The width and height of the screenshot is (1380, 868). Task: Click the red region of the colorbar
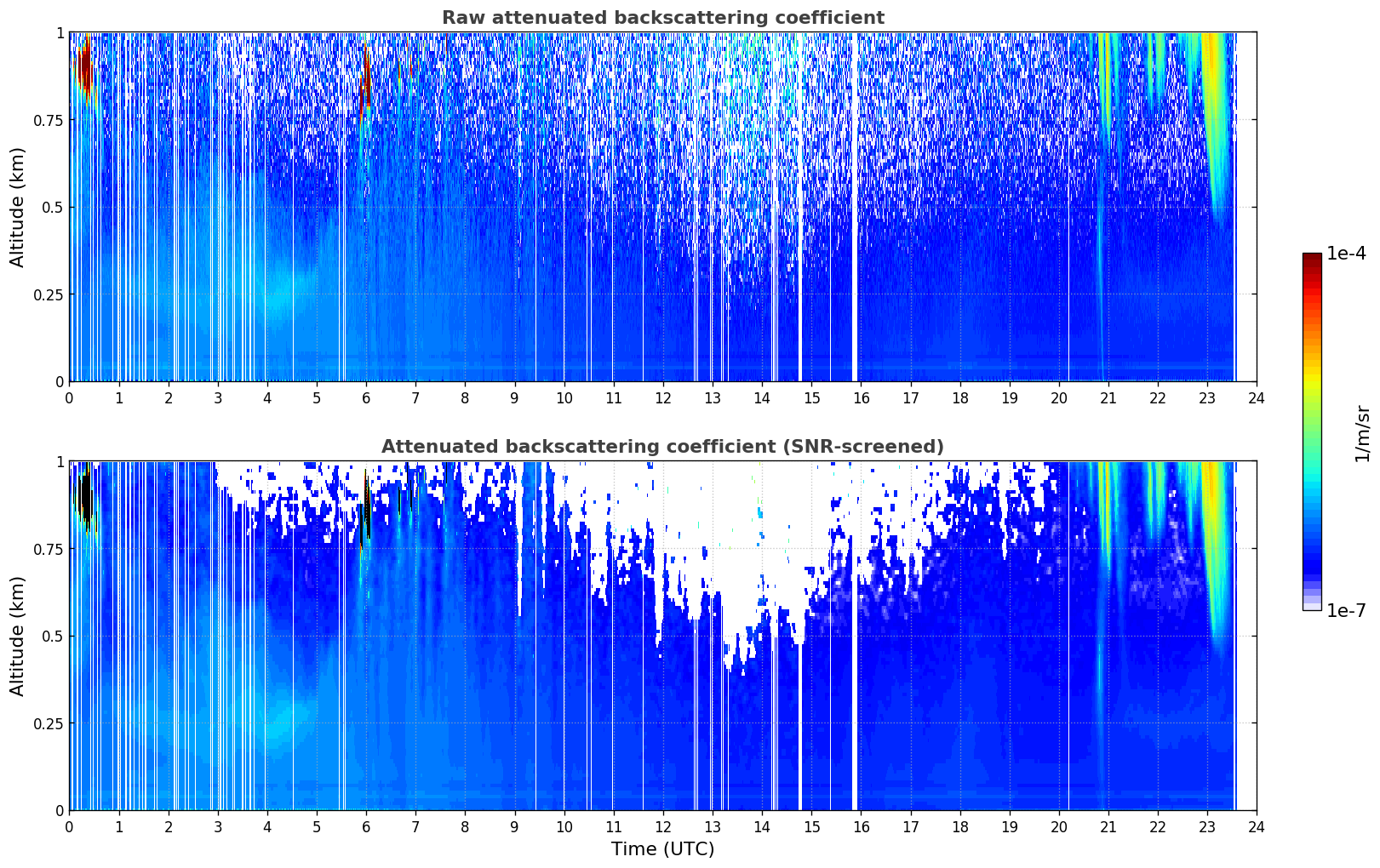pyautogui.click(x=1312, y=289)
